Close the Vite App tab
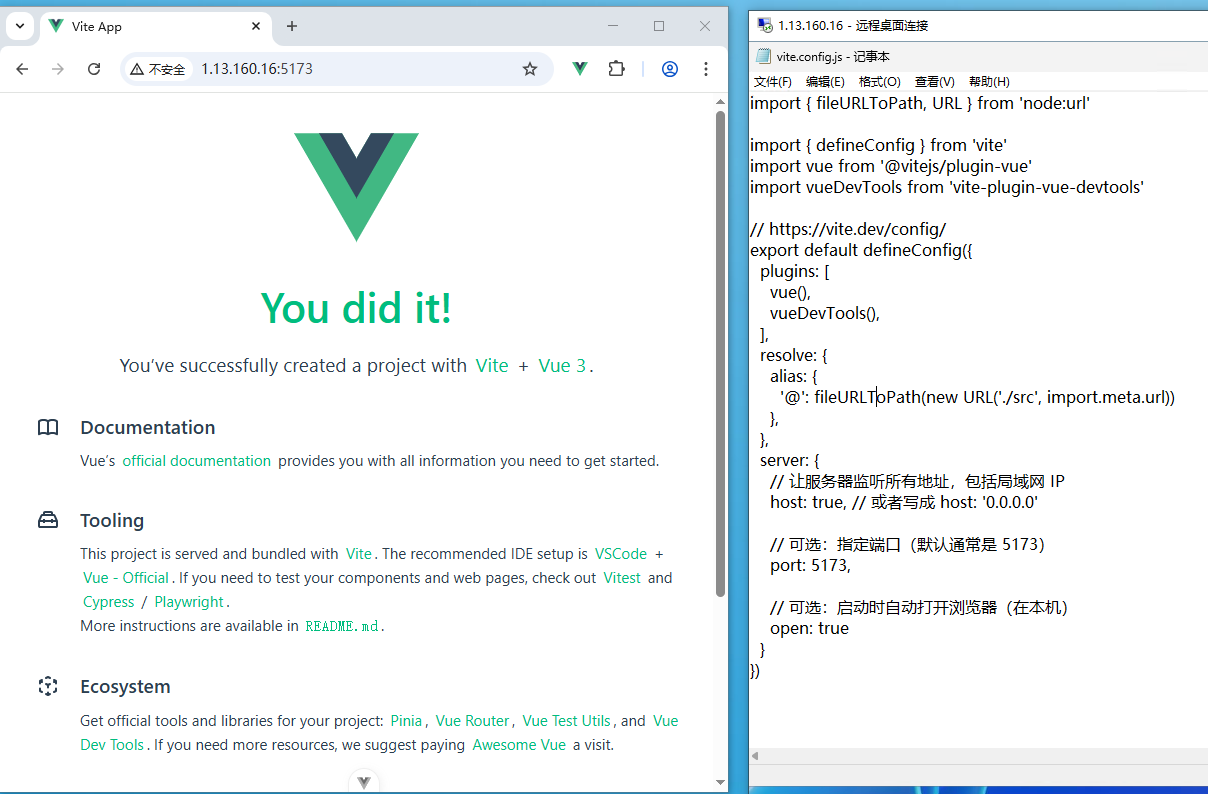Image resolution: width=1208 pixels, height=794 pixels. (255, 26)
